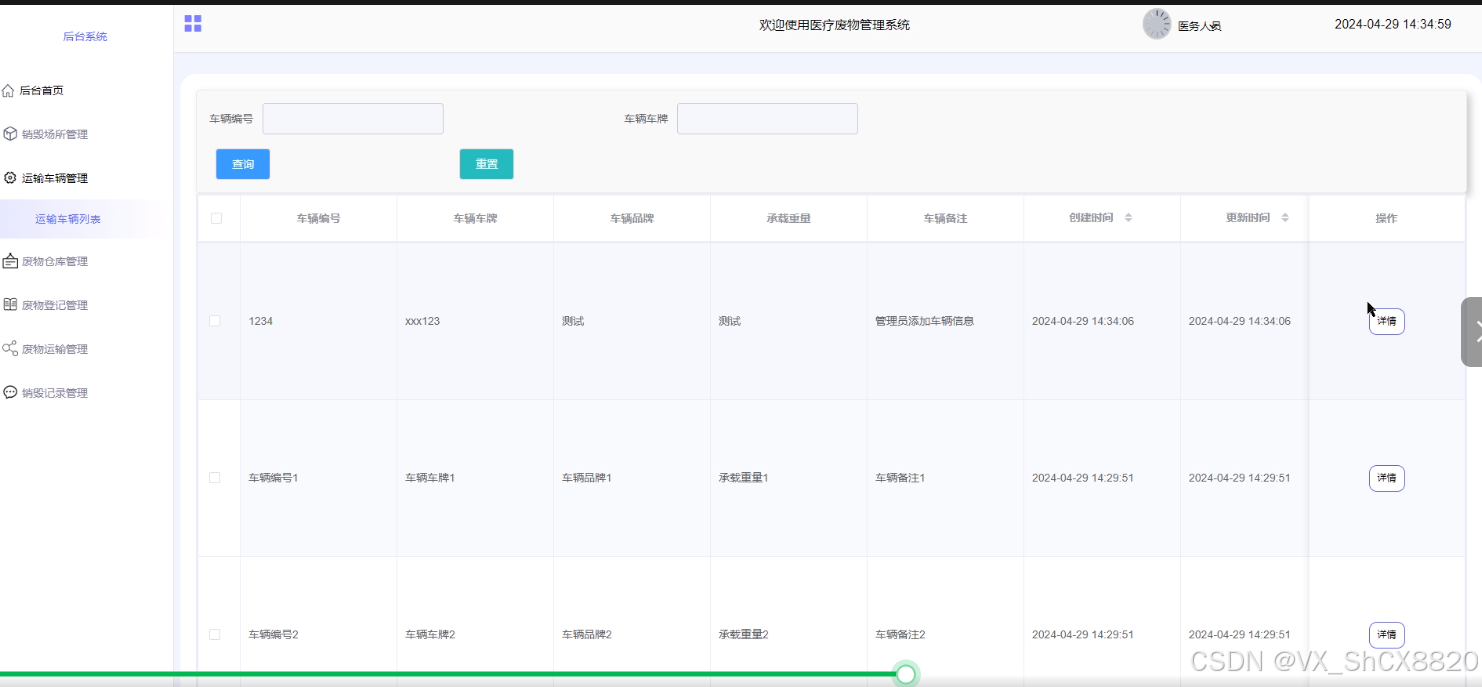This screenshot has width=1482, height=687.
Task: Click the 重置 reset button
Action: click(487, 164)
